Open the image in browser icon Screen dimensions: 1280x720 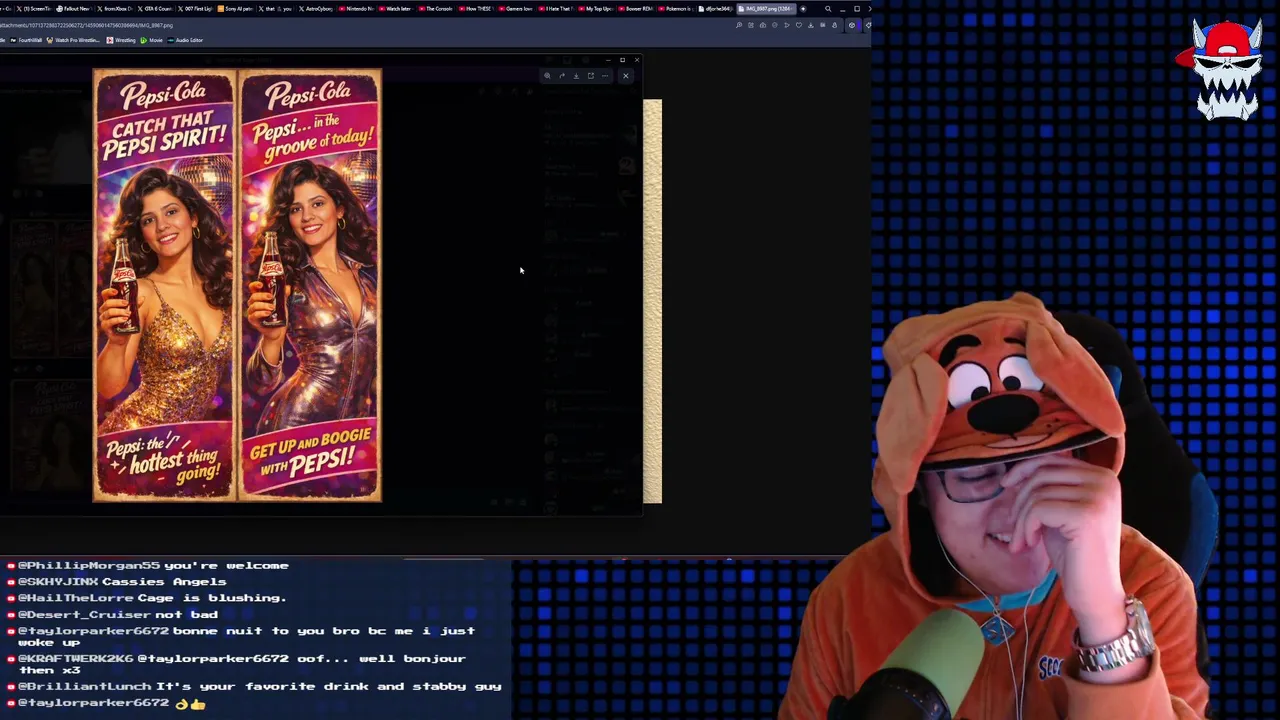[591, 76]
